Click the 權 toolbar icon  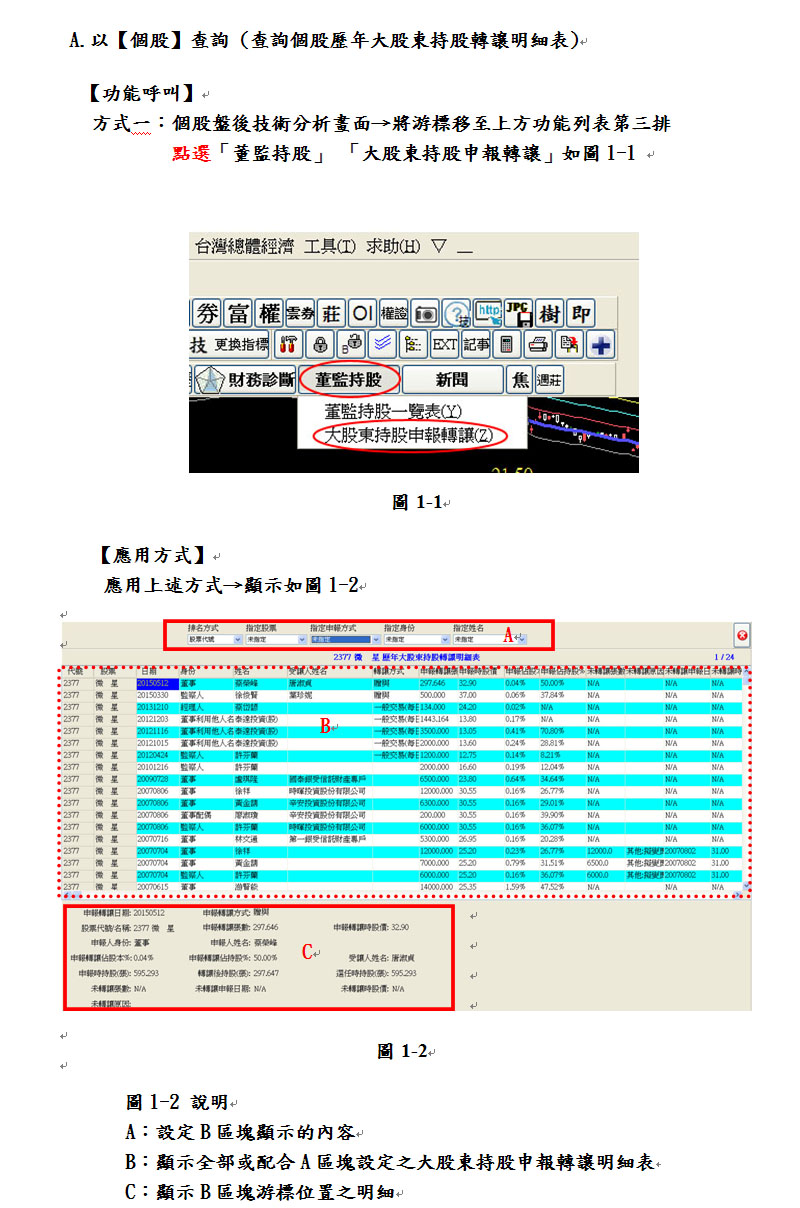269,313
